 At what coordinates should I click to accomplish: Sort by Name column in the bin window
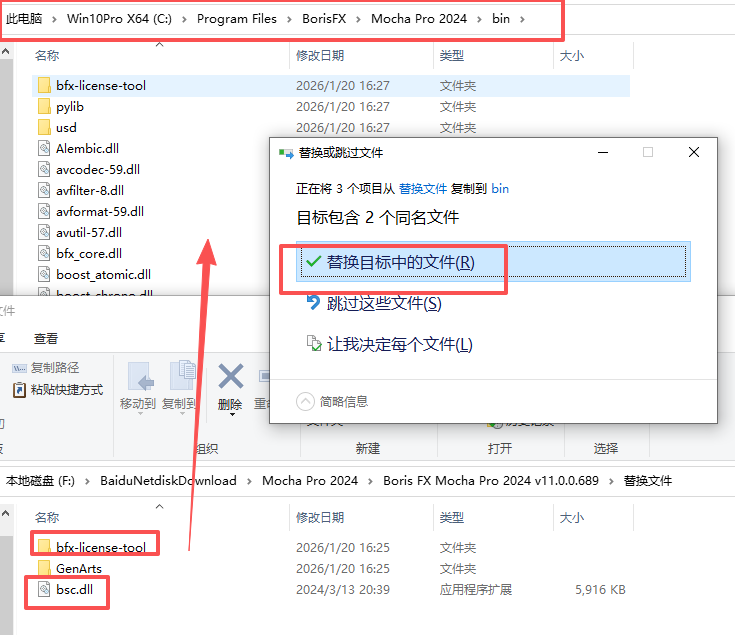coord(47,56)
